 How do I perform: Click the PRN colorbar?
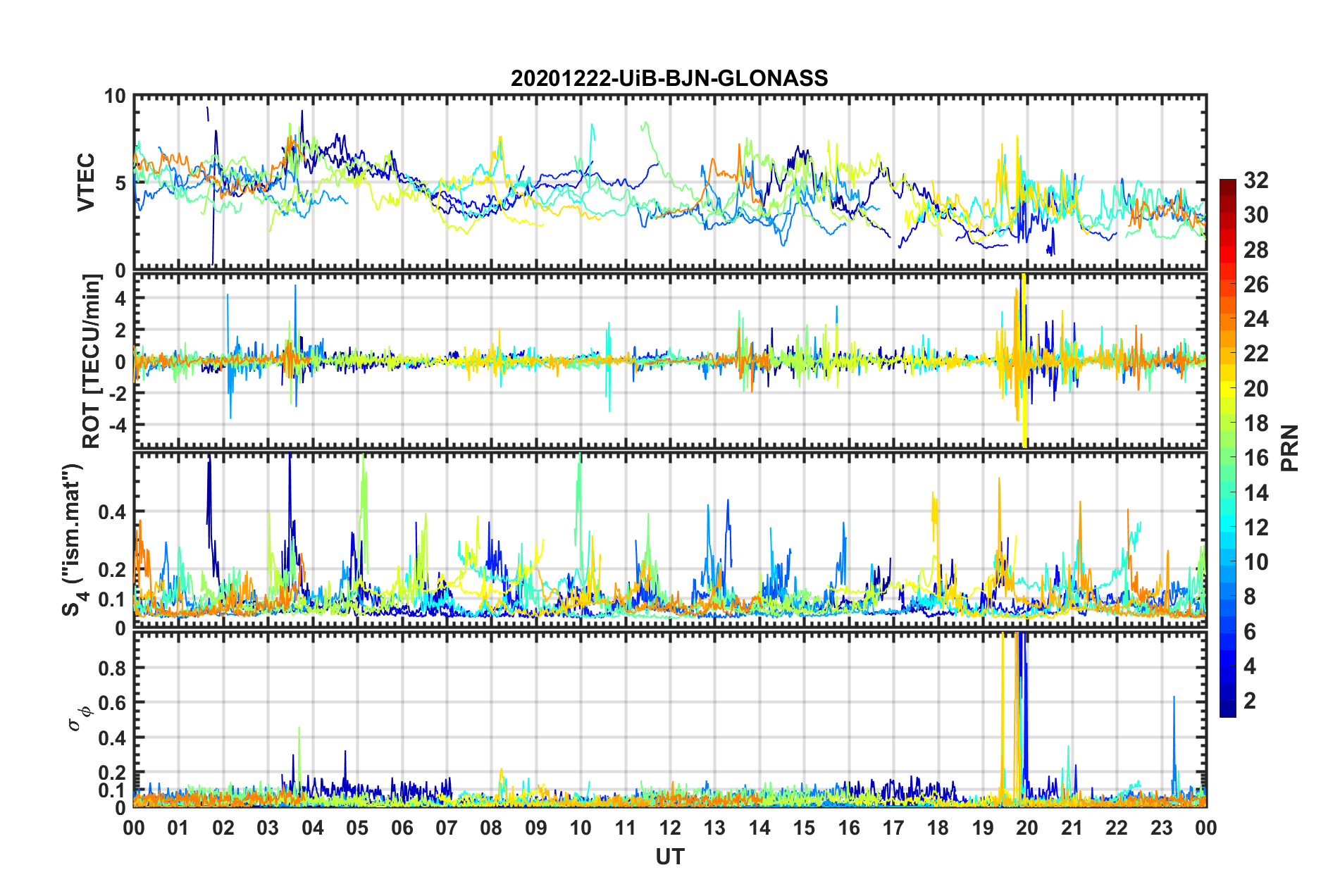click(x=1227, y=448)
